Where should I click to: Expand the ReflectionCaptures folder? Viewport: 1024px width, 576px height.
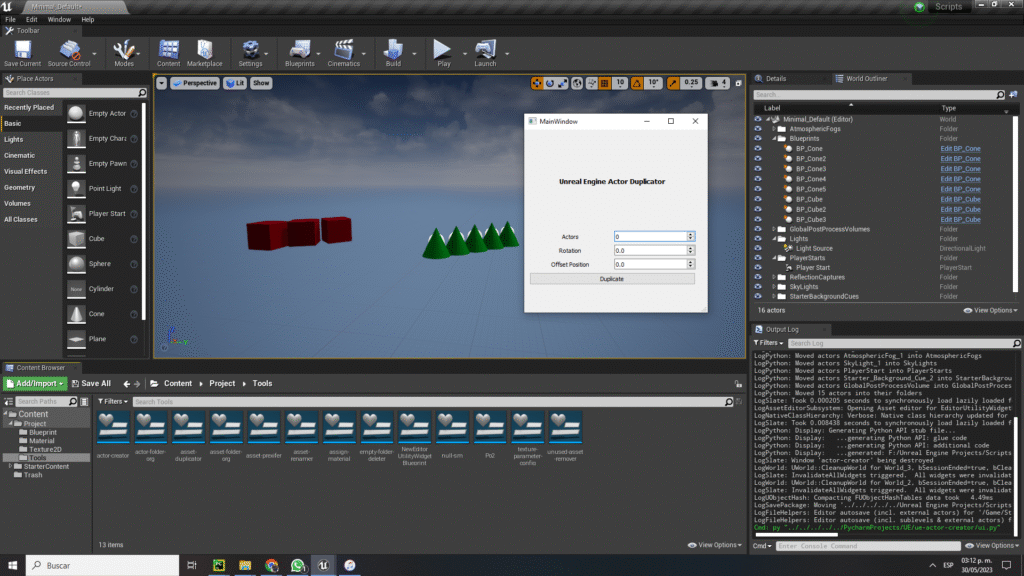(x=775, y=277)
